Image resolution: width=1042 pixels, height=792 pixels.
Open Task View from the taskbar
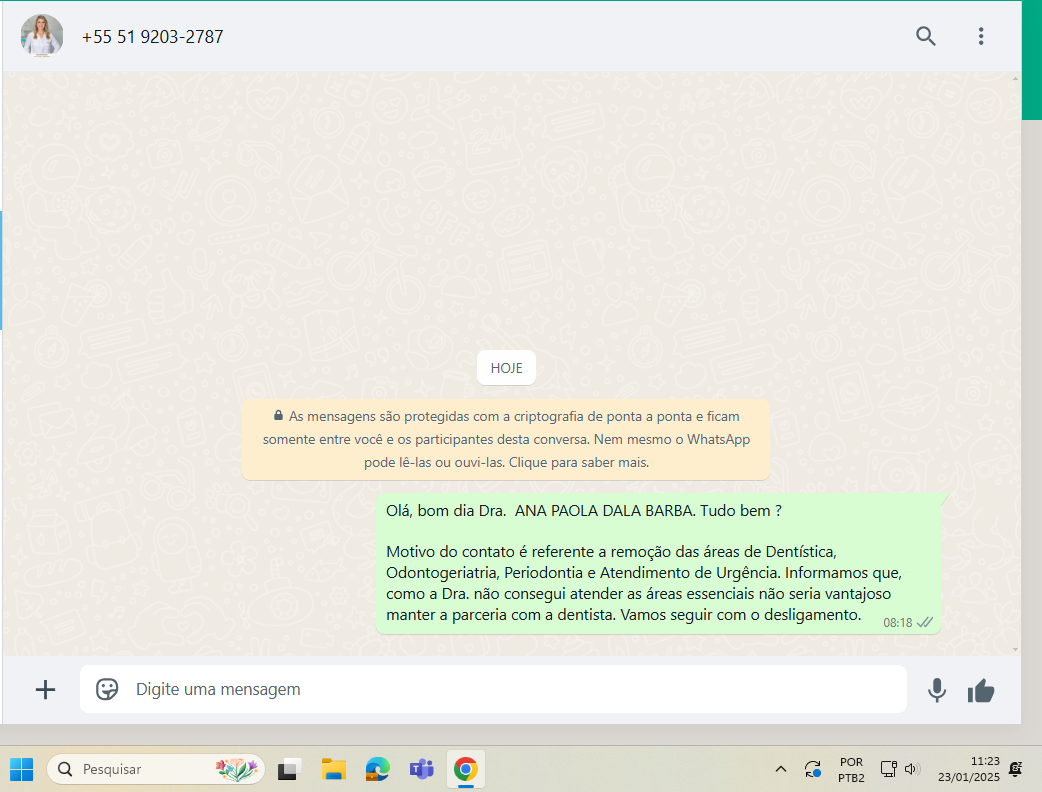click(289, 769)
